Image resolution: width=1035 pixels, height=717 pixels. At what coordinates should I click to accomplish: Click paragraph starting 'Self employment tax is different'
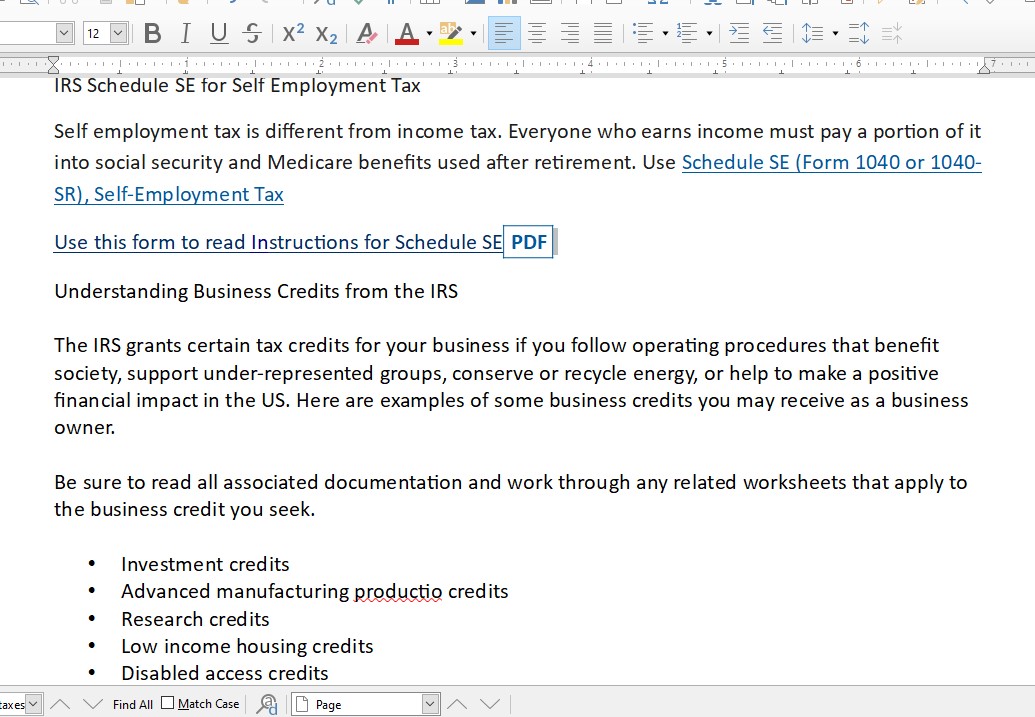pos(518,162)
